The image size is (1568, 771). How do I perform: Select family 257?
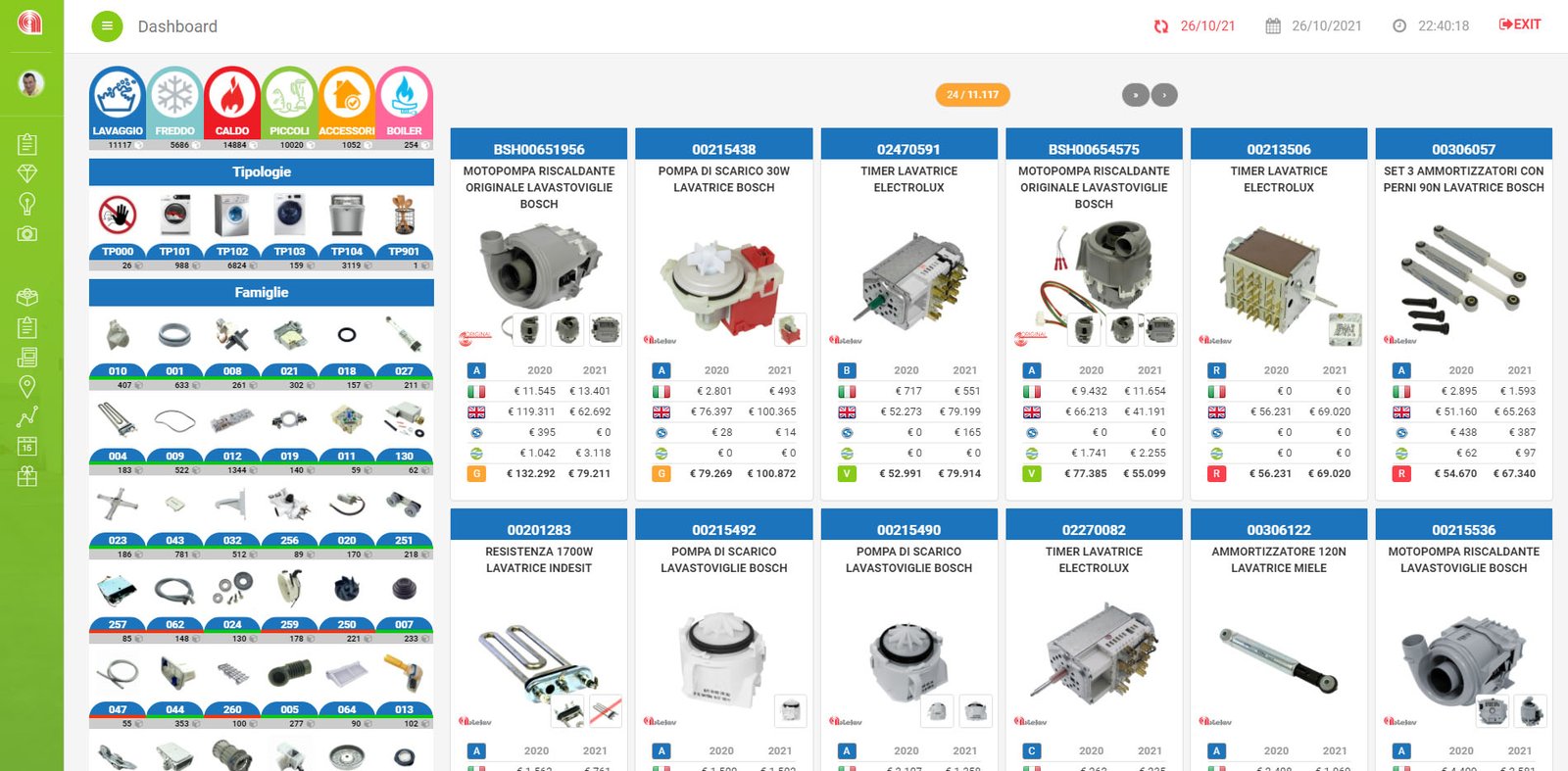click(x=118, y=604)
